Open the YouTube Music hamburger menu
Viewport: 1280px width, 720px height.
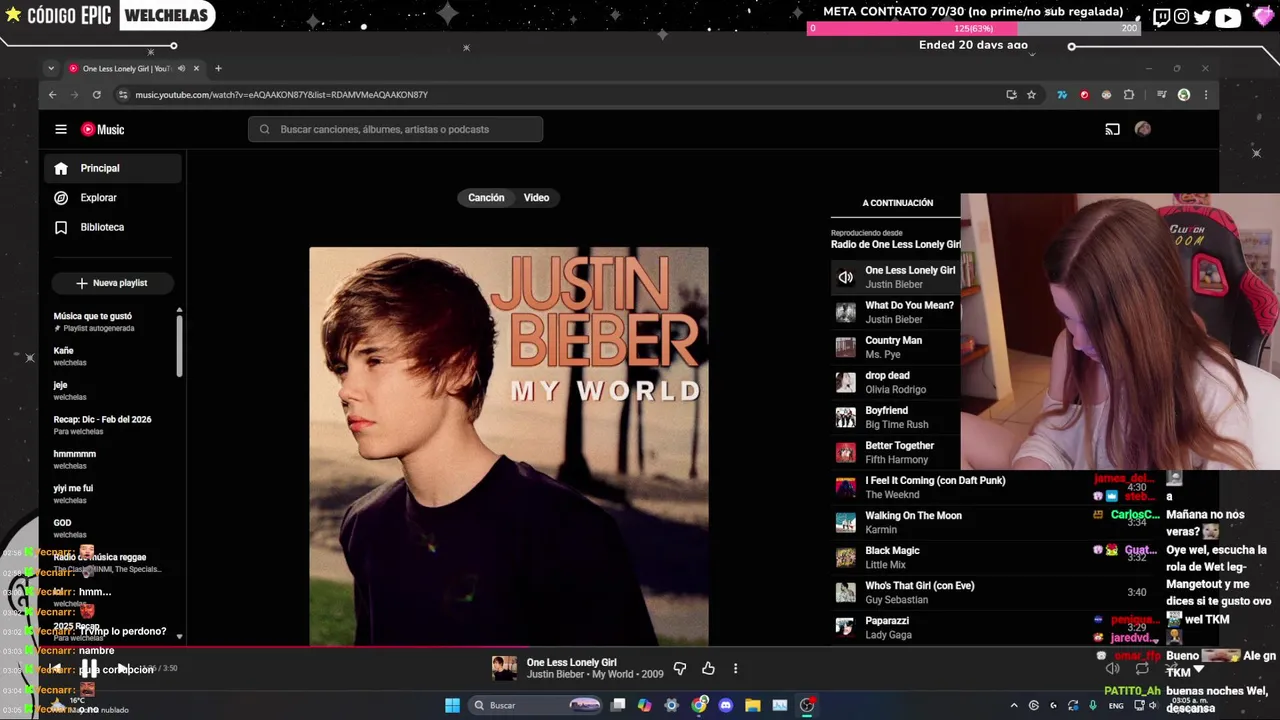61,129
